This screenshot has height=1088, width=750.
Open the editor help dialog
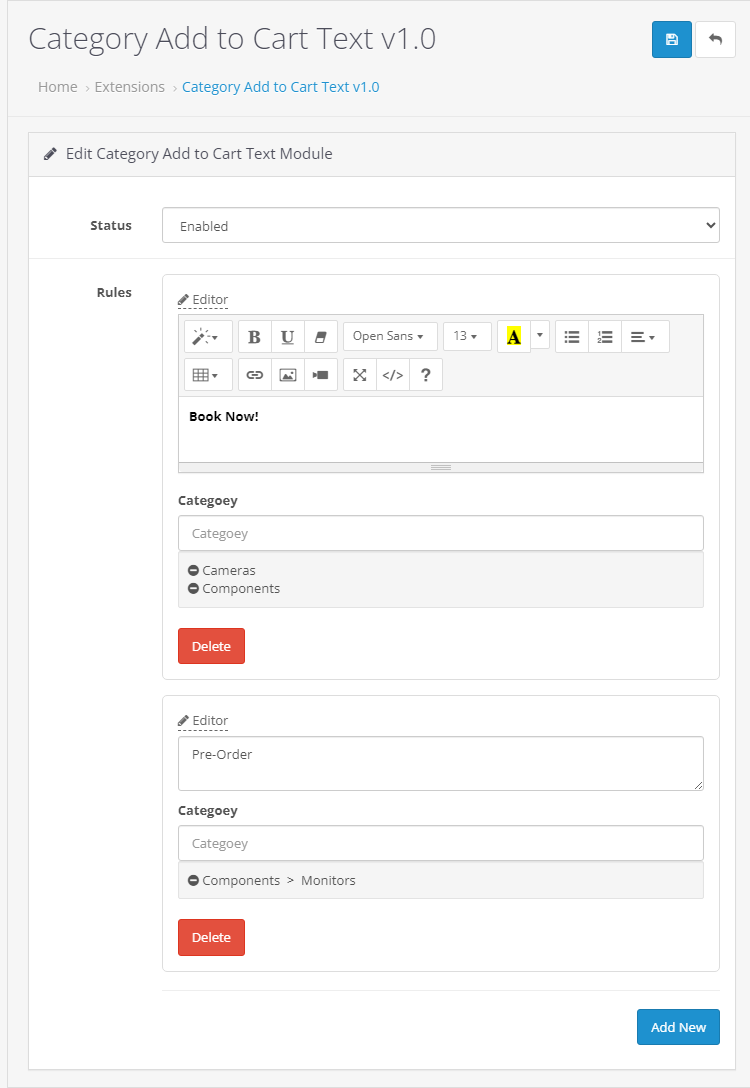coord(426,374)
